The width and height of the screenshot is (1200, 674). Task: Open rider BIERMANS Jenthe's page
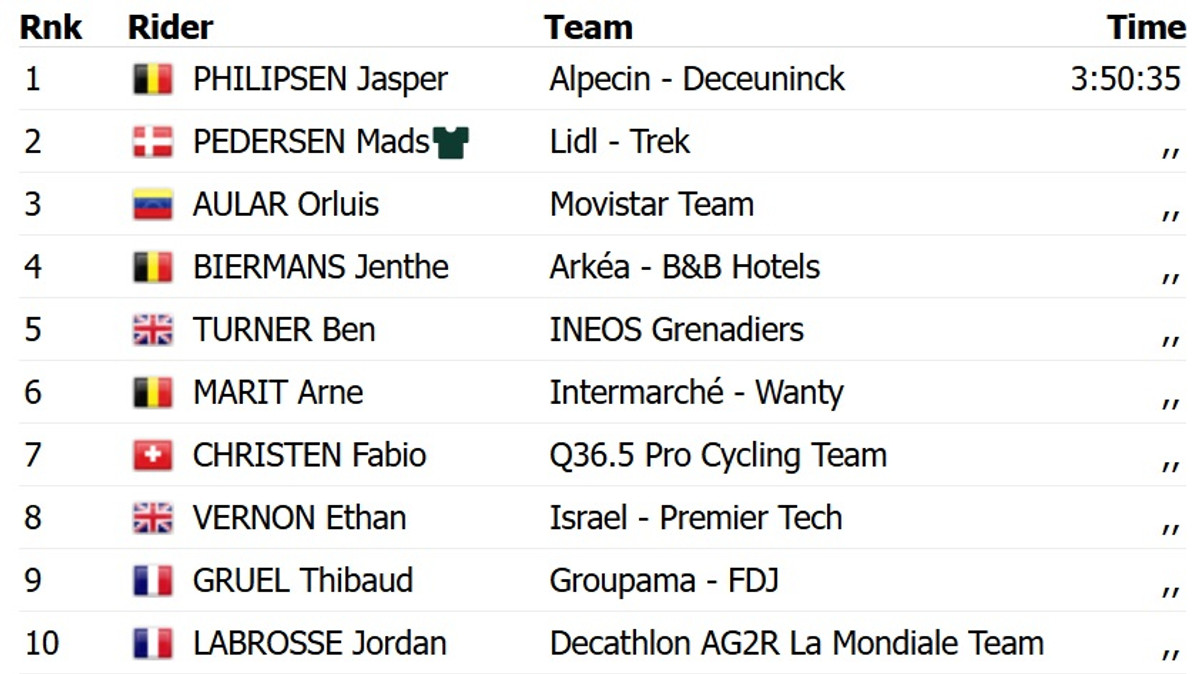(320, 267)
